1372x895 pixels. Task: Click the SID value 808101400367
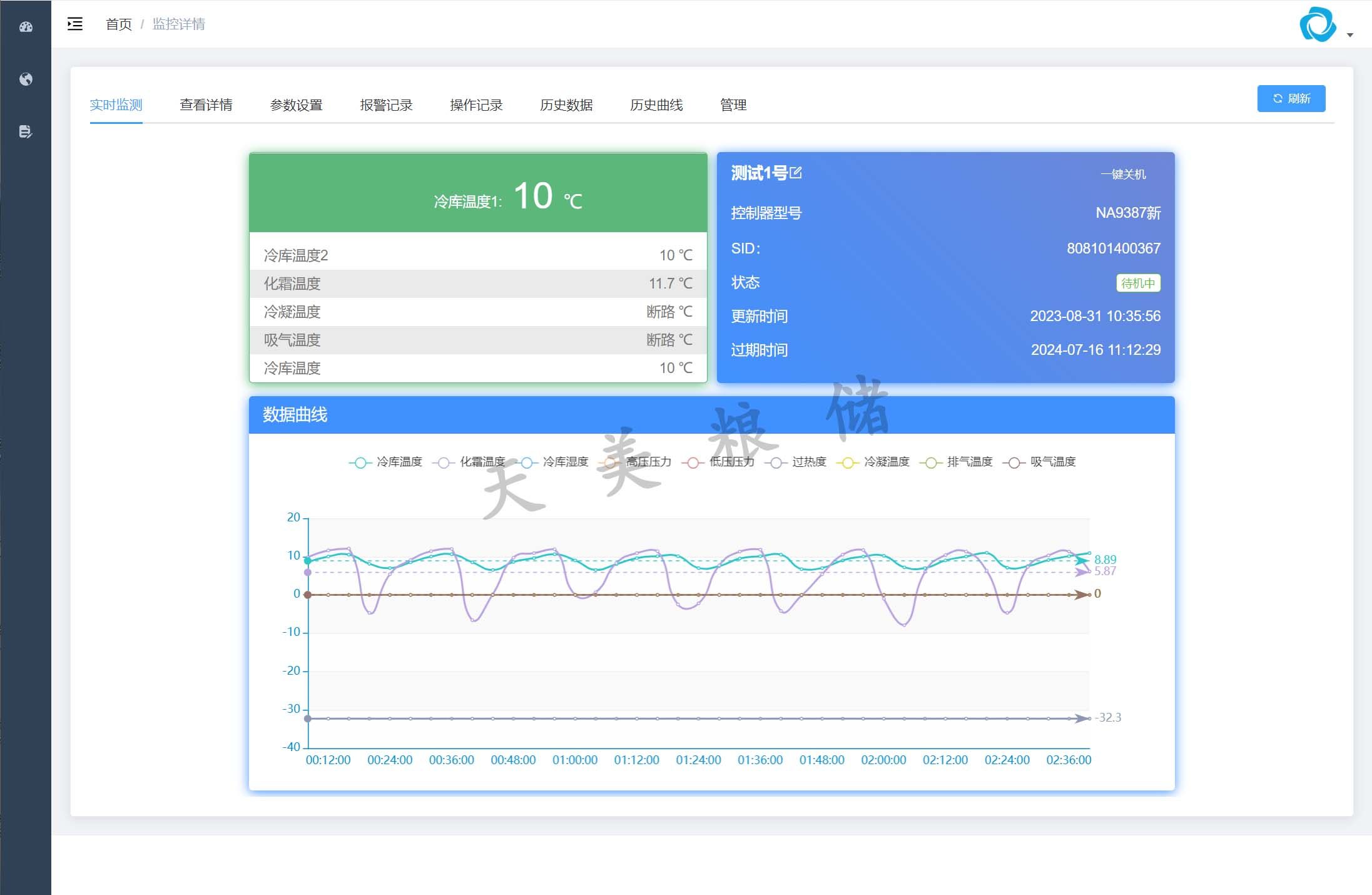[1114, 248]
